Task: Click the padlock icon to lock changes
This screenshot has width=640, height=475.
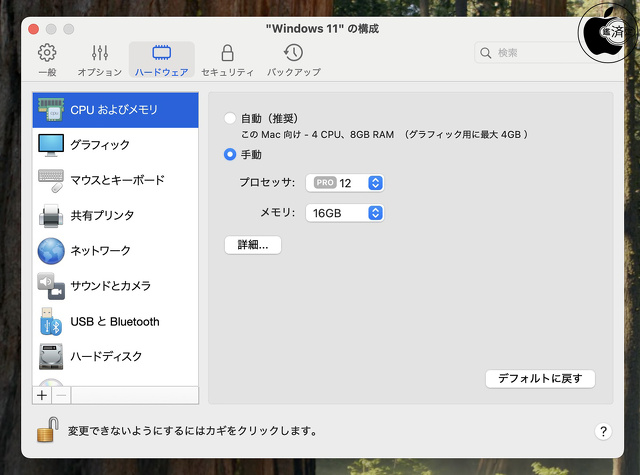Action: 48,430
